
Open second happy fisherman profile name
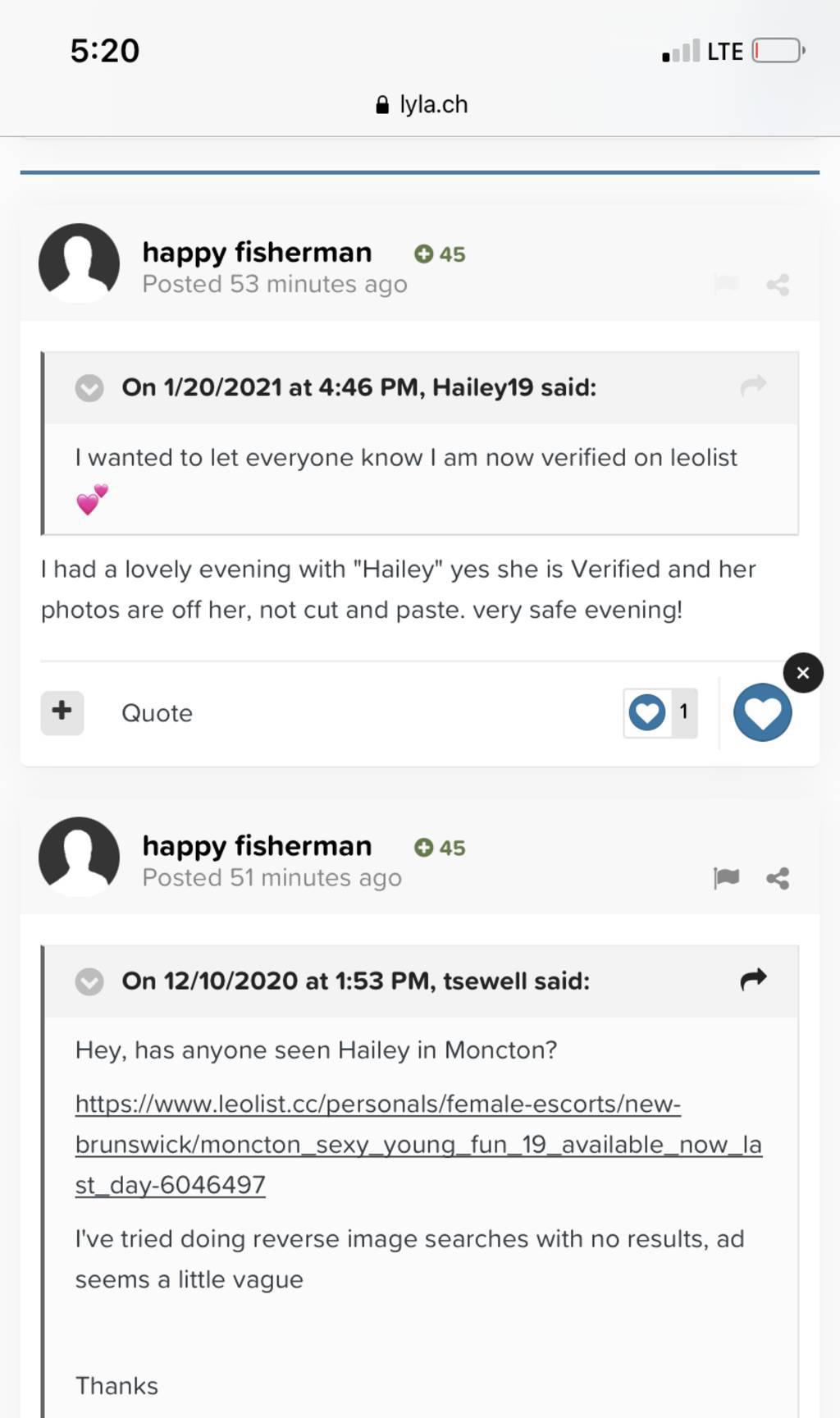coord(257,846)
